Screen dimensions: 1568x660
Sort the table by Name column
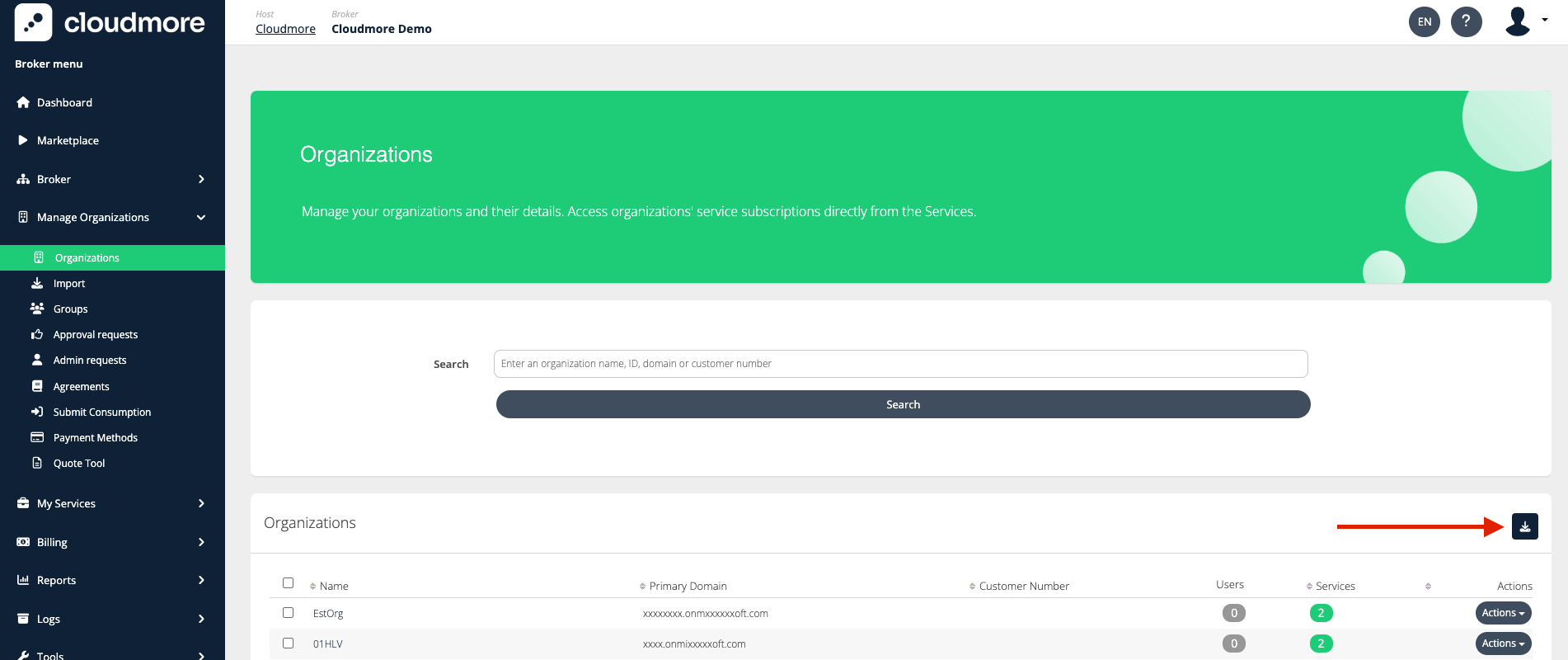(333, 586)
